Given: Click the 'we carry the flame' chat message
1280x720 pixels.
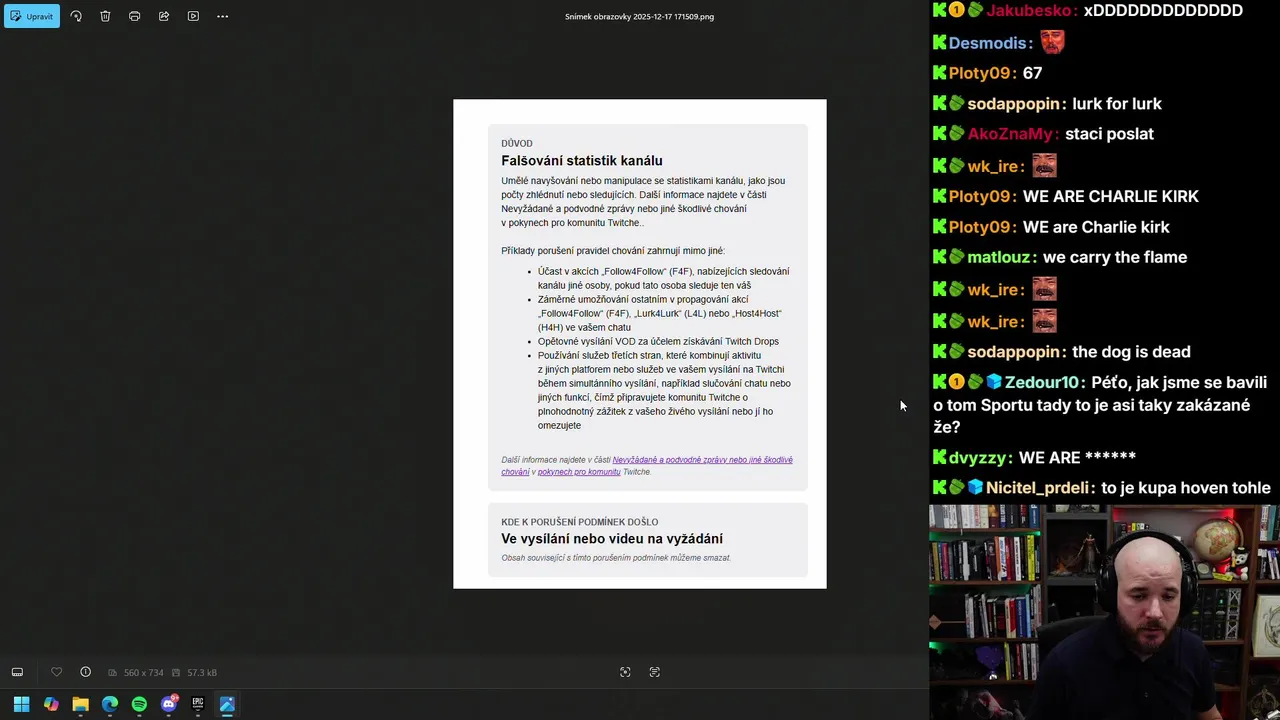Looking at the screenshot, I should (1114, 257).
